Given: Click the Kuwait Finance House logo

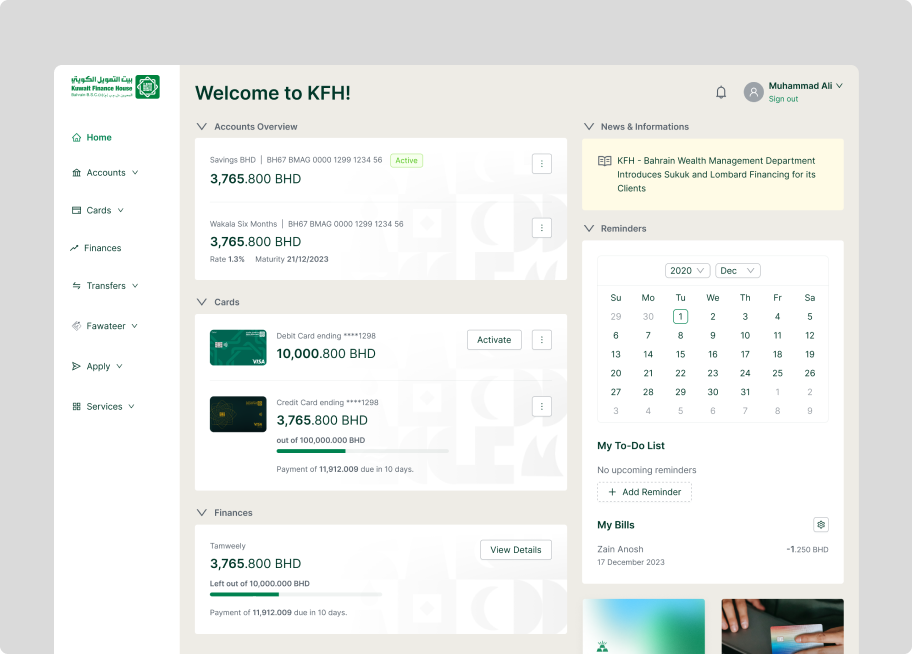Looking at the screenshot, I should 115,87.
